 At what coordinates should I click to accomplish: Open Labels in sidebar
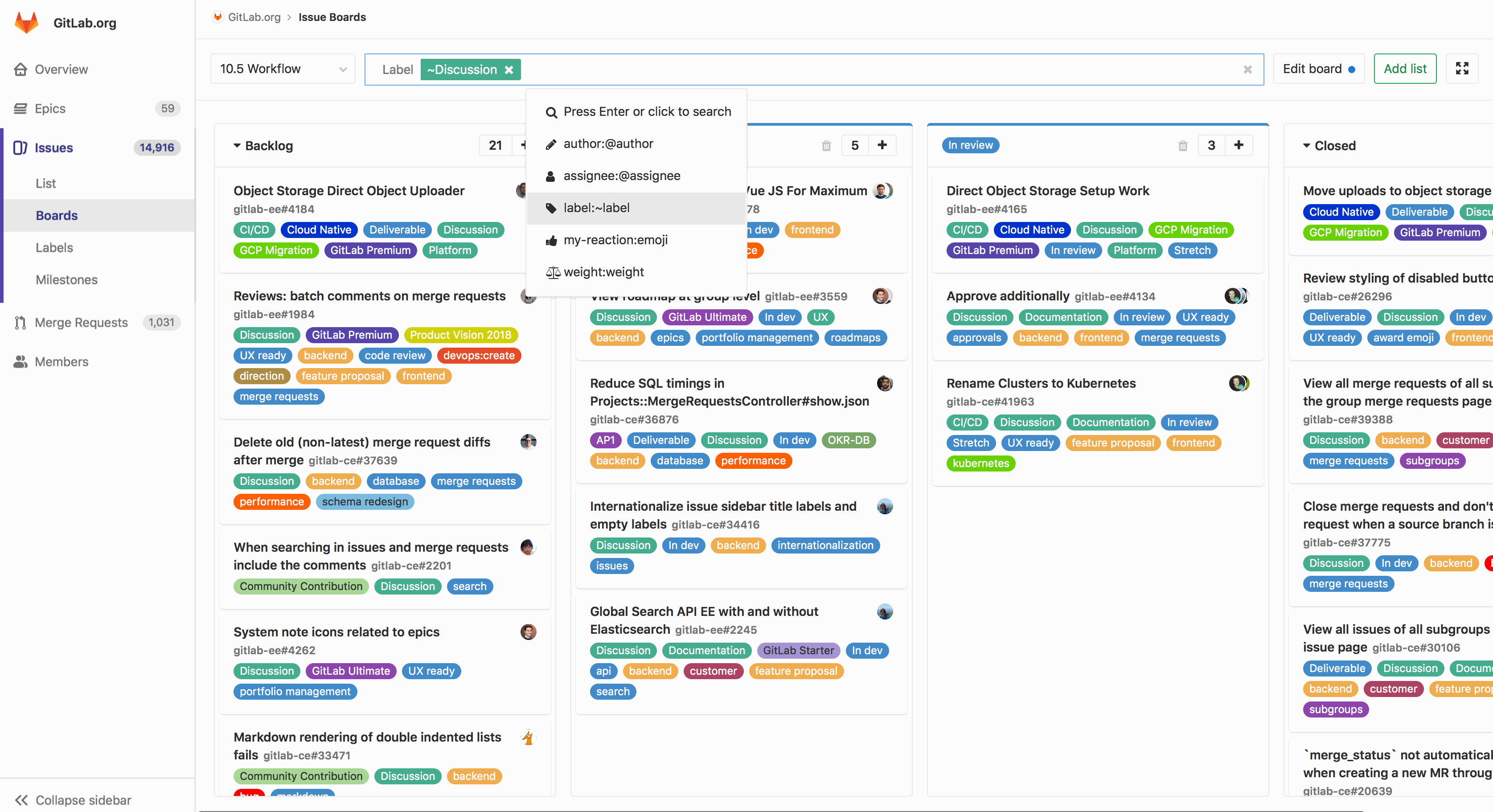[x=54, y=247]
